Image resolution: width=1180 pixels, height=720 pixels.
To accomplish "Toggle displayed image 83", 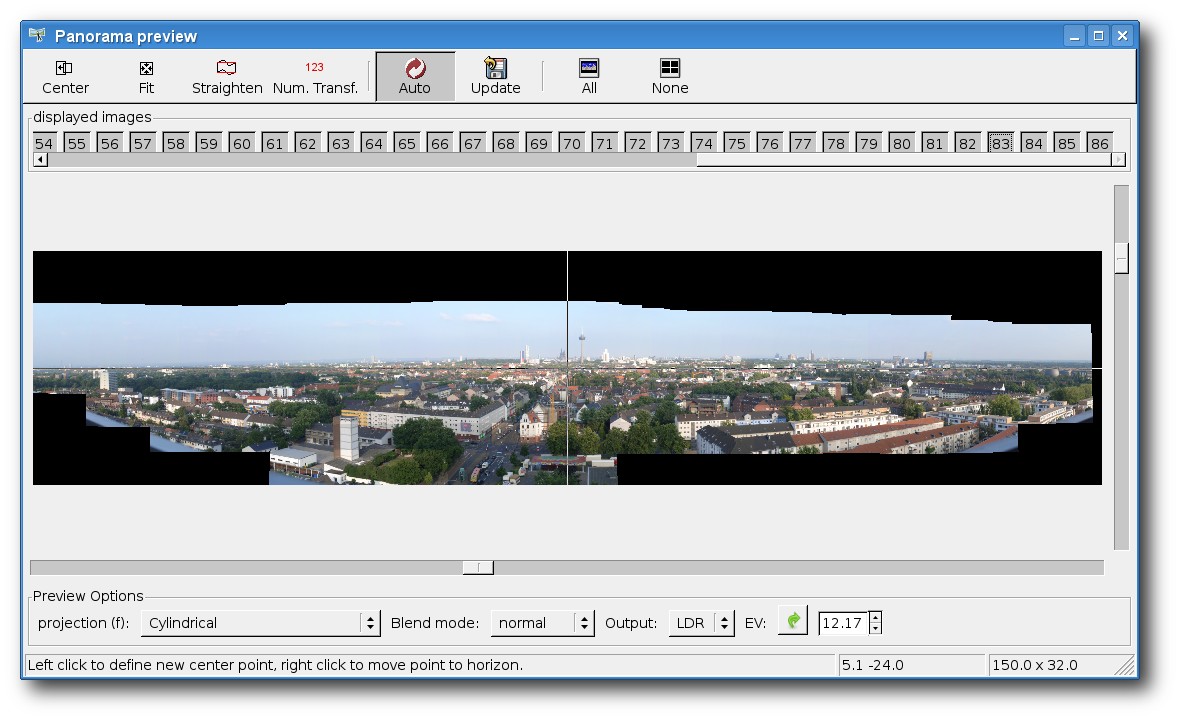I will click(1000, 143).
